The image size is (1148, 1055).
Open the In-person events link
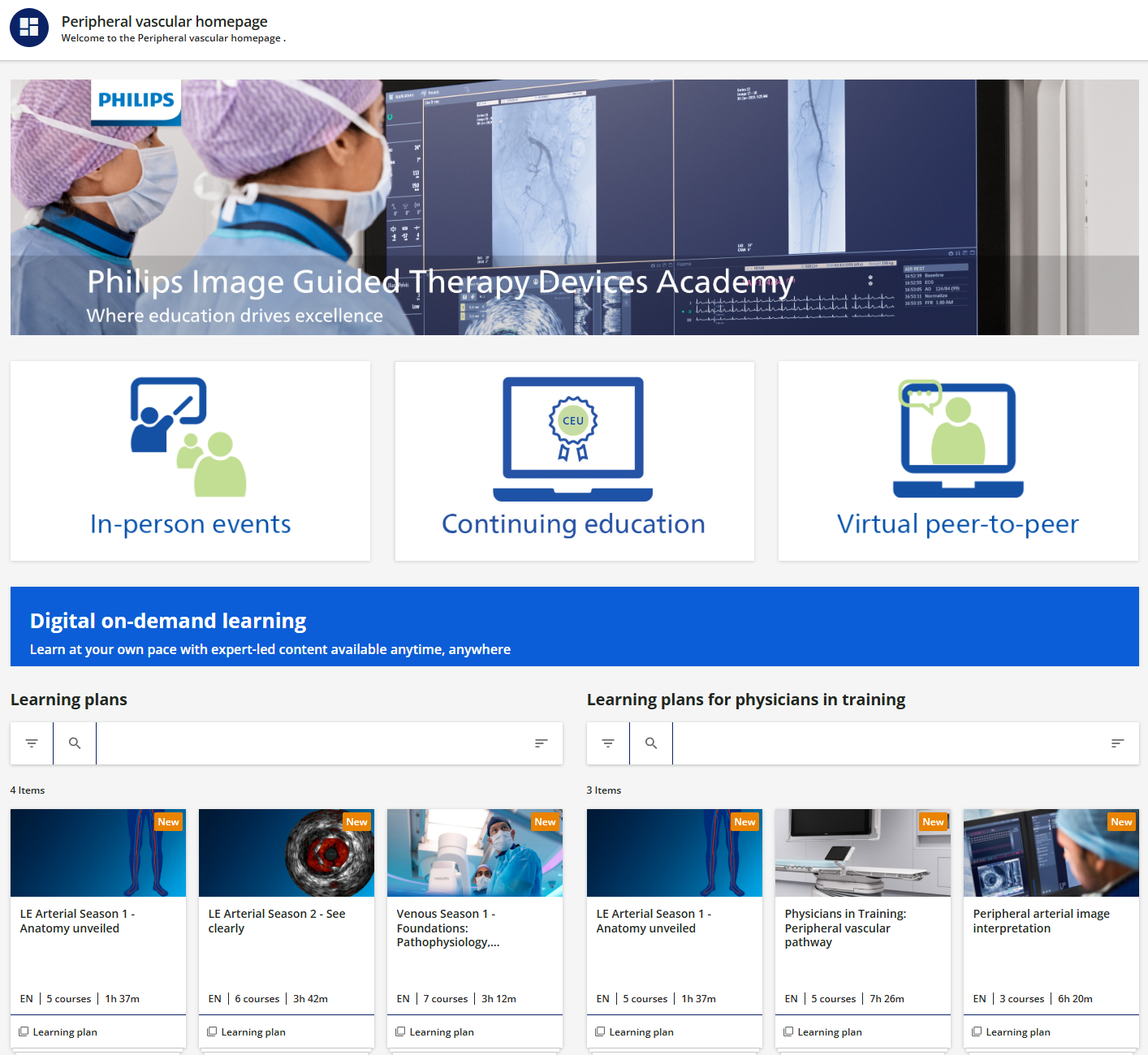[190, 524]
